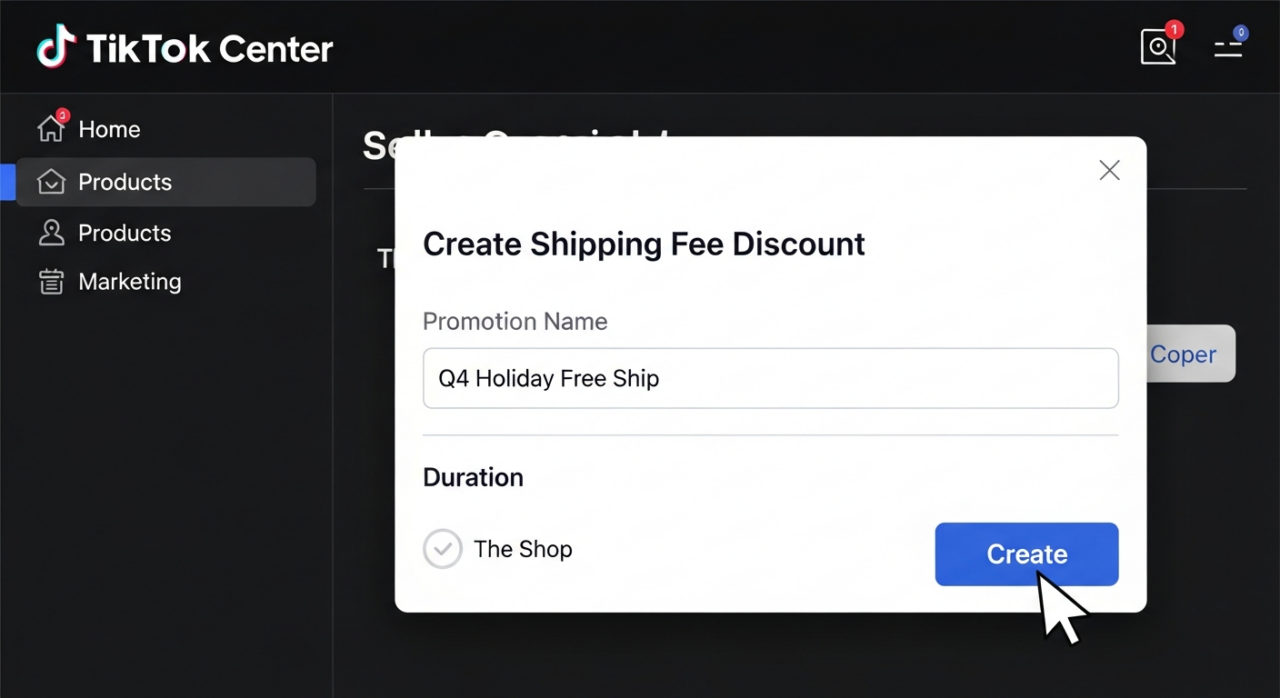Click the TikTok logo icon
This screenshot has width=1280, height=698.
point(56,46)
